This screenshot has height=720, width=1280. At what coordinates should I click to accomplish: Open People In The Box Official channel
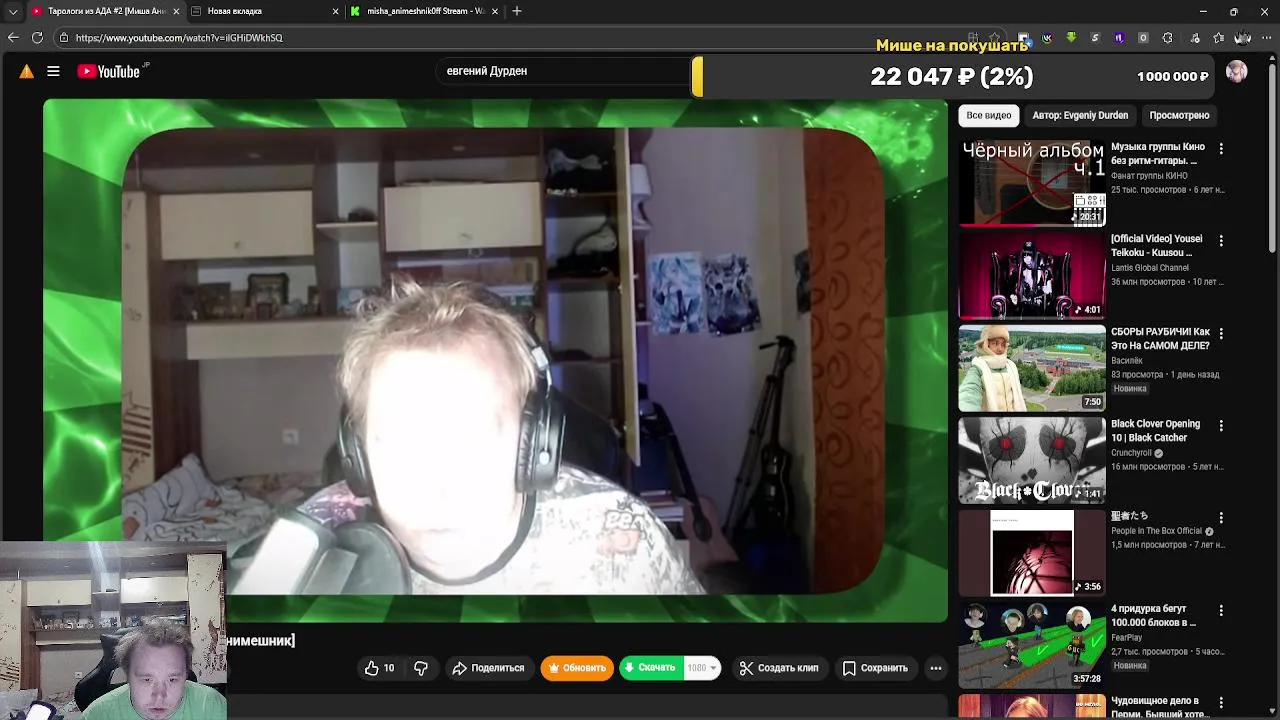click(x=1156, y=531)
